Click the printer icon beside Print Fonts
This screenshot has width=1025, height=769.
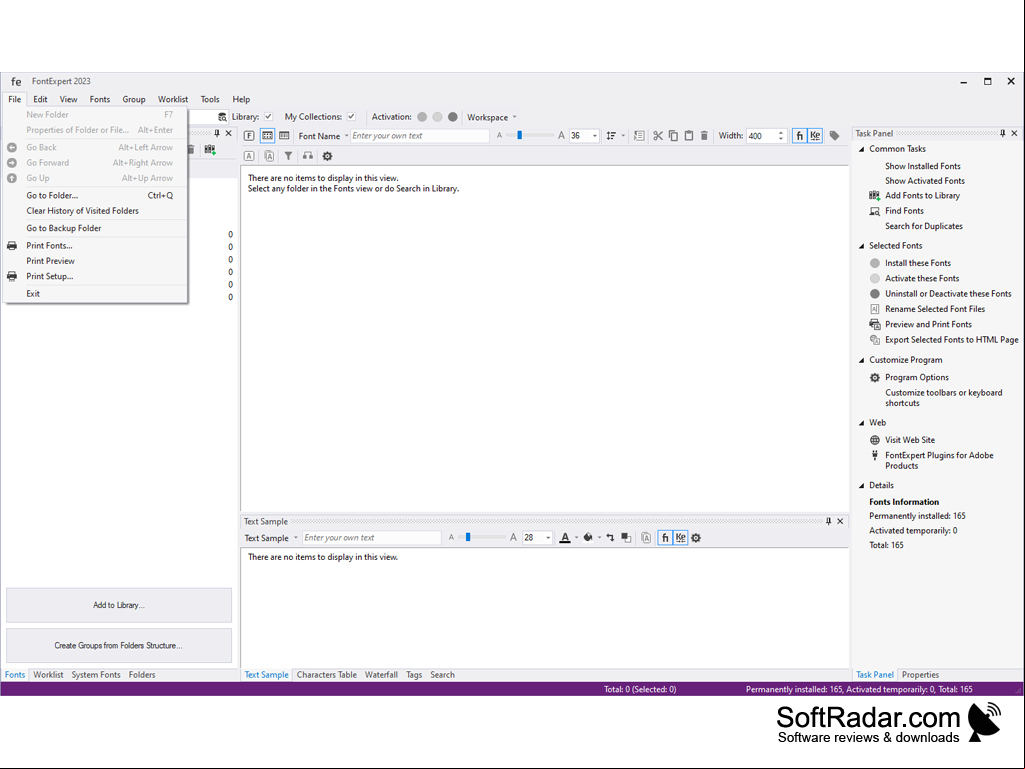pyautogui.click(x=12, y=245)
